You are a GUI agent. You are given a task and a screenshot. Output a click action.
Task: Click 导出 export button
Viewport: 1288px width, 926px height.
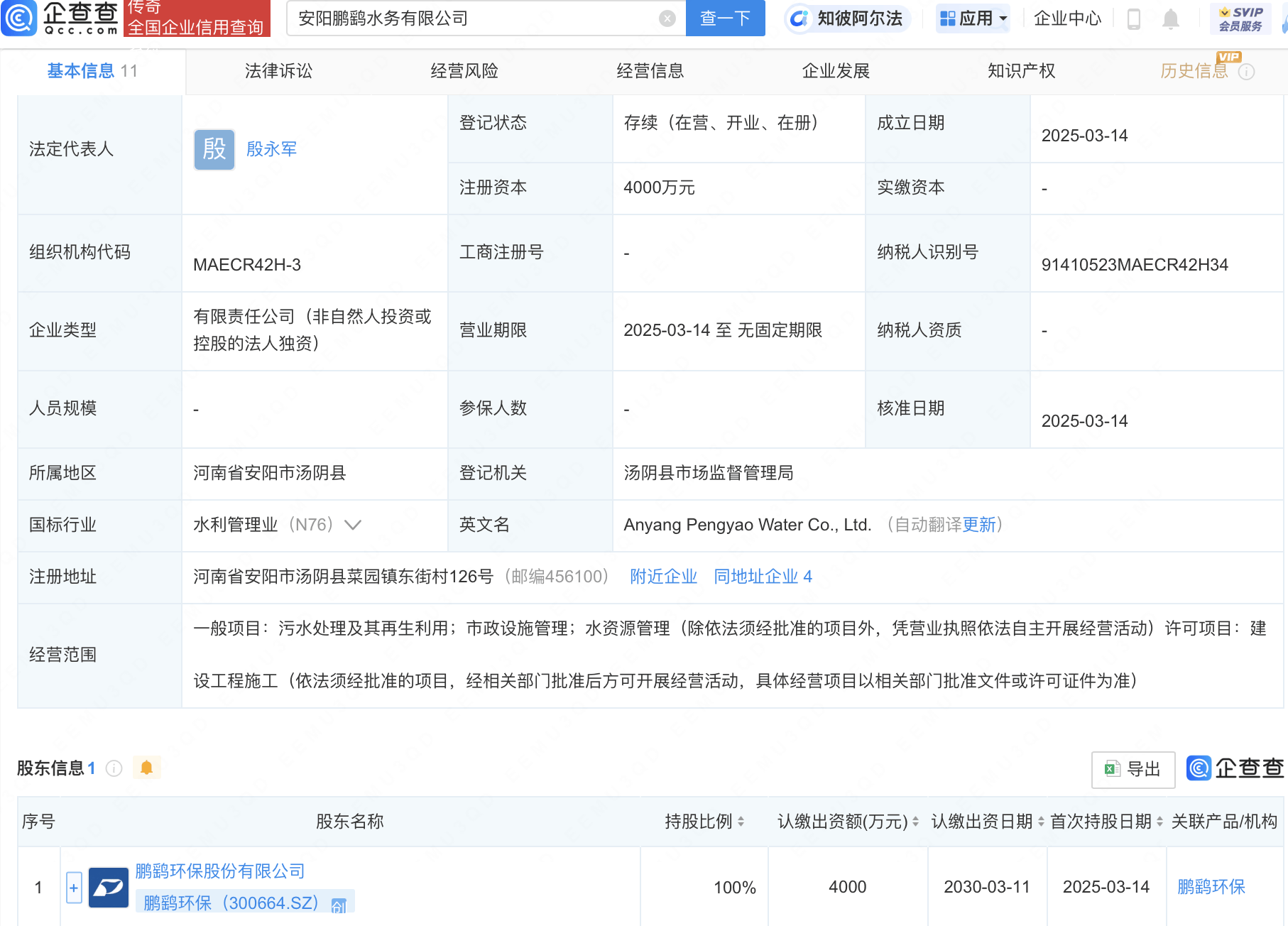(1133, 769)
